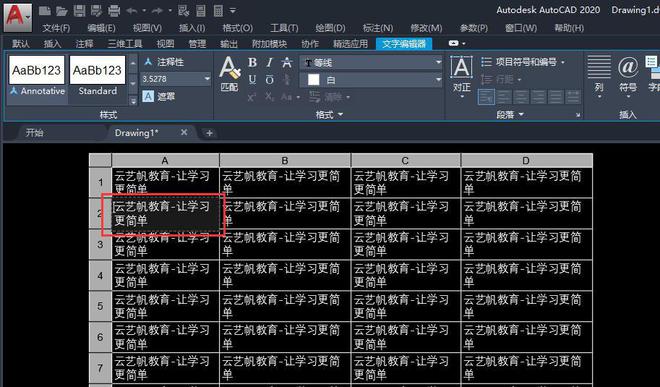Click the default paragraph alignment icon
The image size is (660, 387).
(486, 97)
